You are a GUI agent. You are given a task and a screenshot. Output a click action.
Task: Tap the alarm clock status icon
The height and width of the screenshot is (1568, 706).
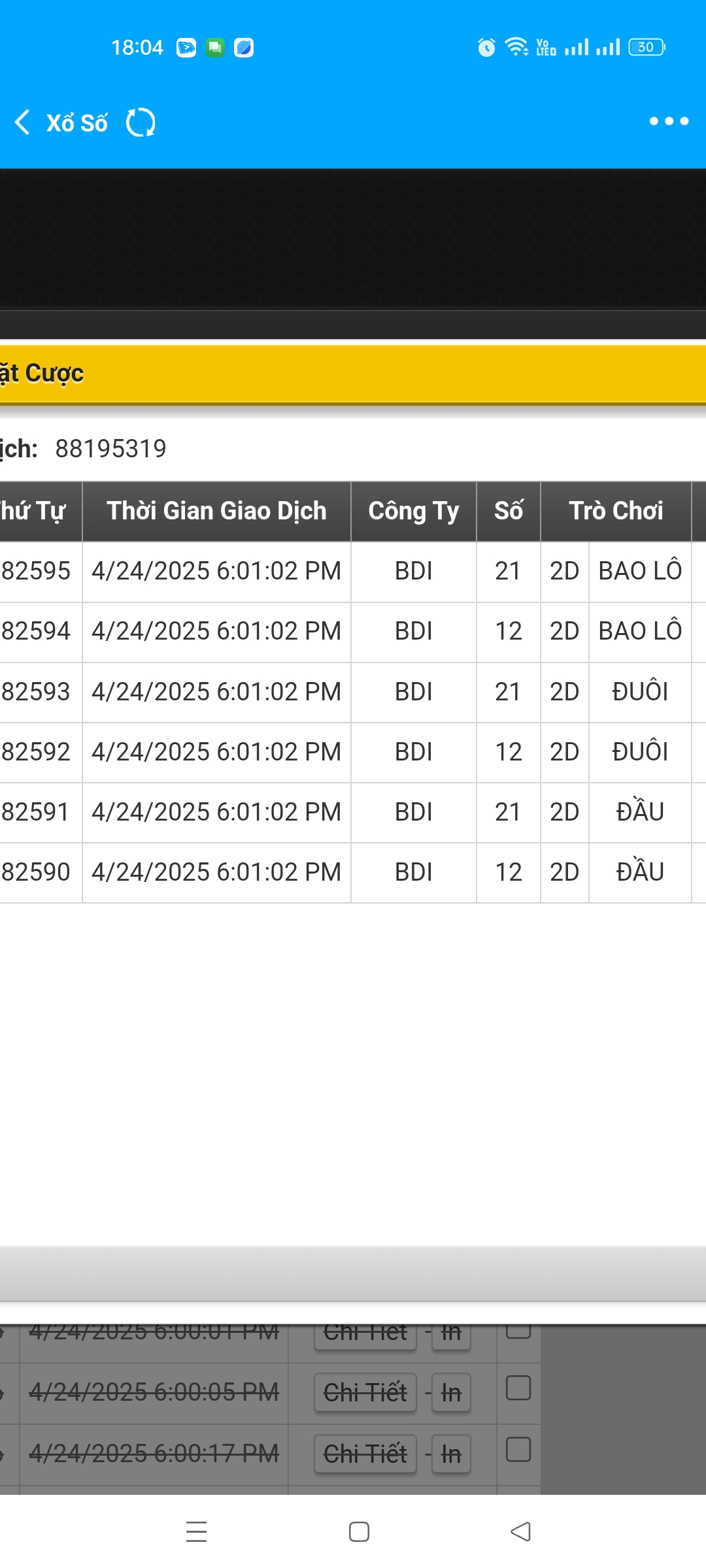click(486, 47)
